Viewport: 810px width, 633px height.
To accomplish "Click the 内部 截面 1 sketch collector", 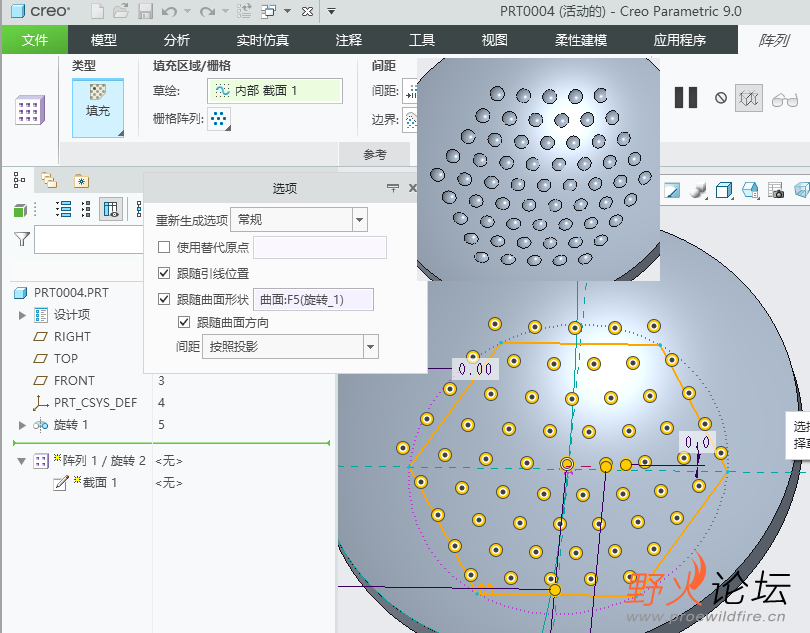I will 275,91.
